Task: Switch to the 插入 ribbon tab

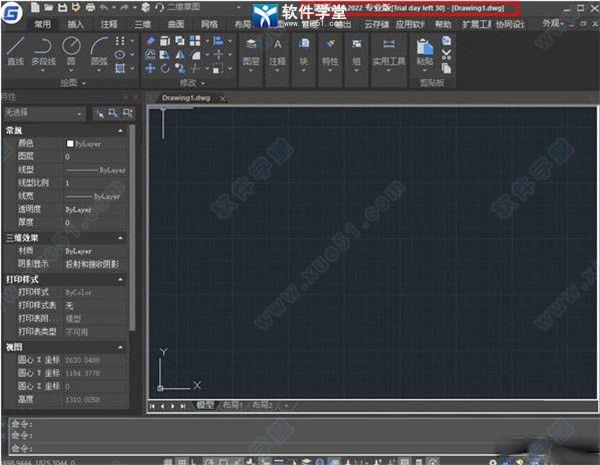Action: point(78,23)
